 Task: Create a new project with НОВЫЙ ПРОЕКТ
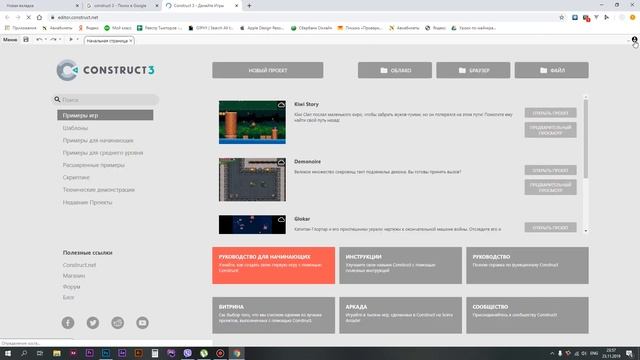268,70
